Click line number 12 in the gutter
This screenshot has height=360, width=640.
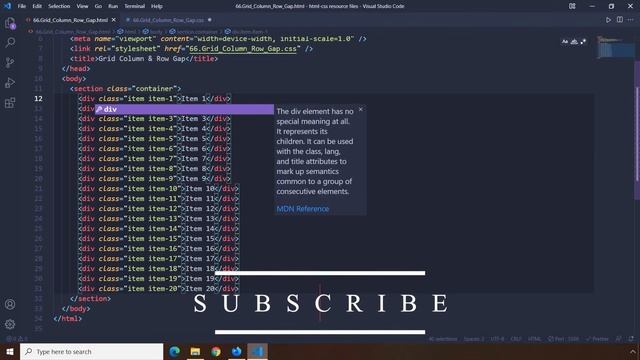coord(38,98)
